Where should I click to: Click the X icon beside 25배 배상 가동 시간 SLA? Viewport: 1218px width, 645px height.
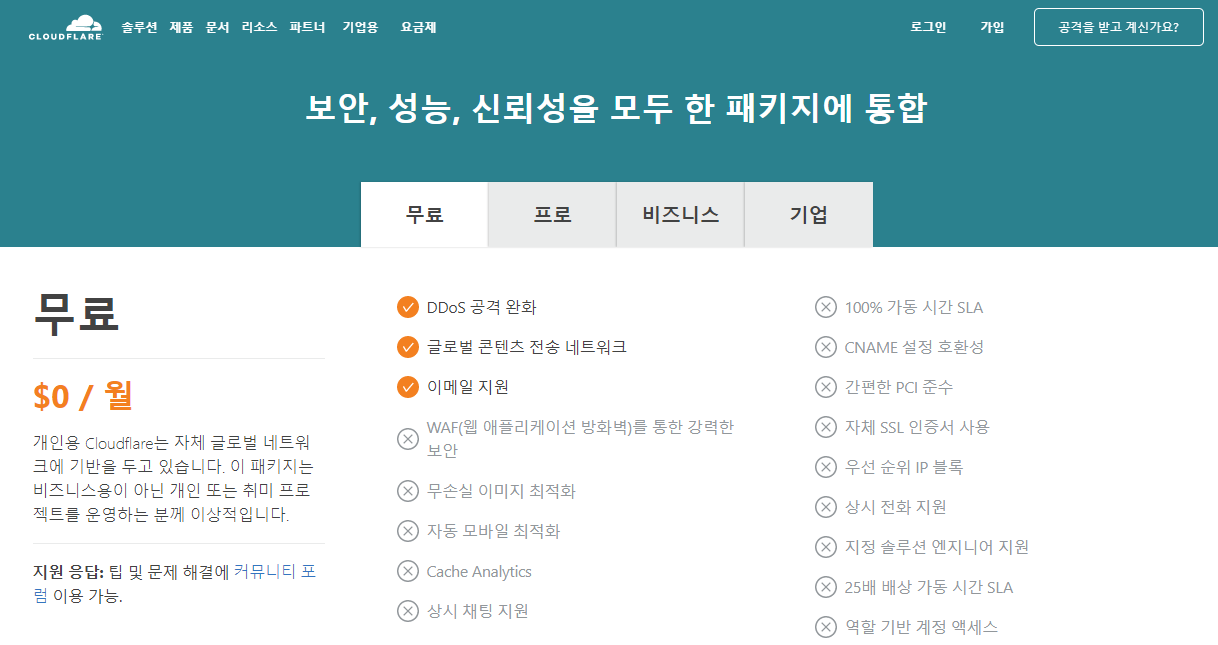pyautogui.click(x=826, y=587)
